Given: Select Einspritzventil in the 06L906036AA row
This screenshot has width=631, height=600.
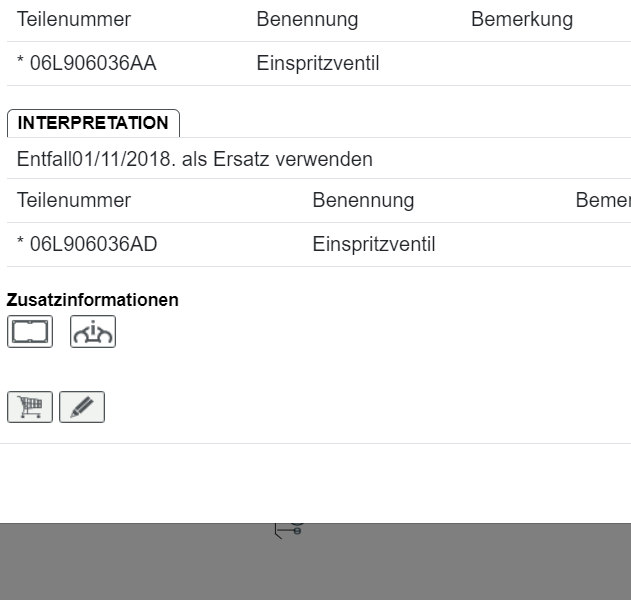Looking at the screenshot, I should point(318,64).
